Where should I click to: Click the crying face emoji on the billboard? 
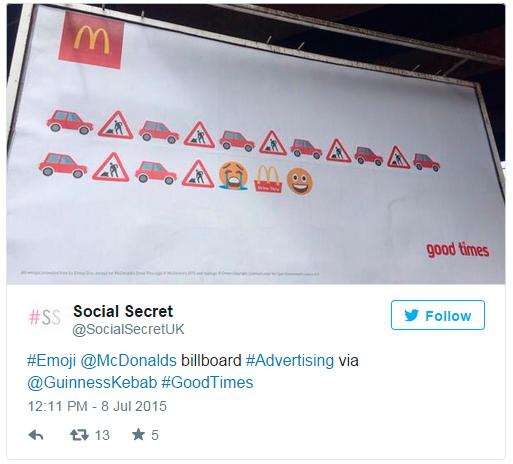pos(233,176)
